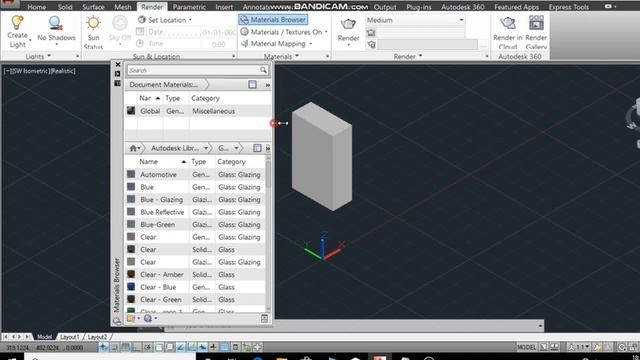Toggle Snap Mode in status bar
Viewport: 640px width, 360px height.
[x=115, y=347]
